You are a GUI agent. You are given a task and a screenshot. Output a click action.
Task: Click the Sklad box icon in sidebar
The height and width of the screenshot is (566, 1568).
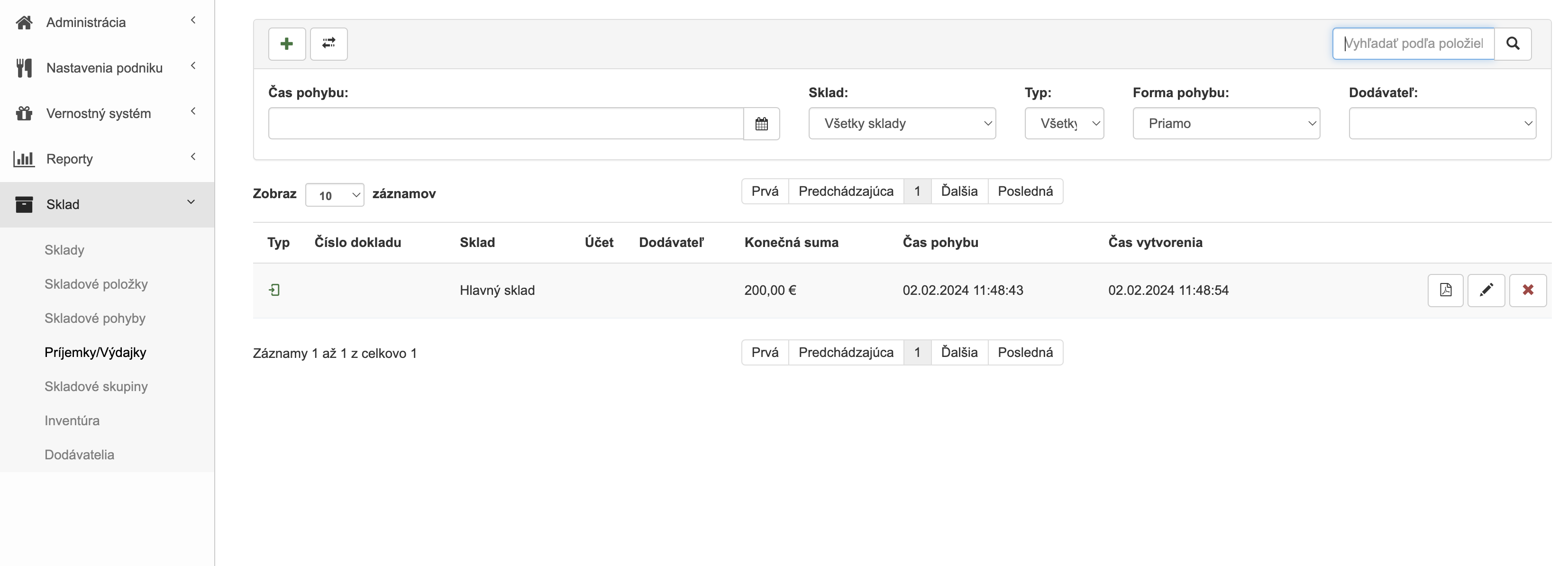[x=24, y=204]
